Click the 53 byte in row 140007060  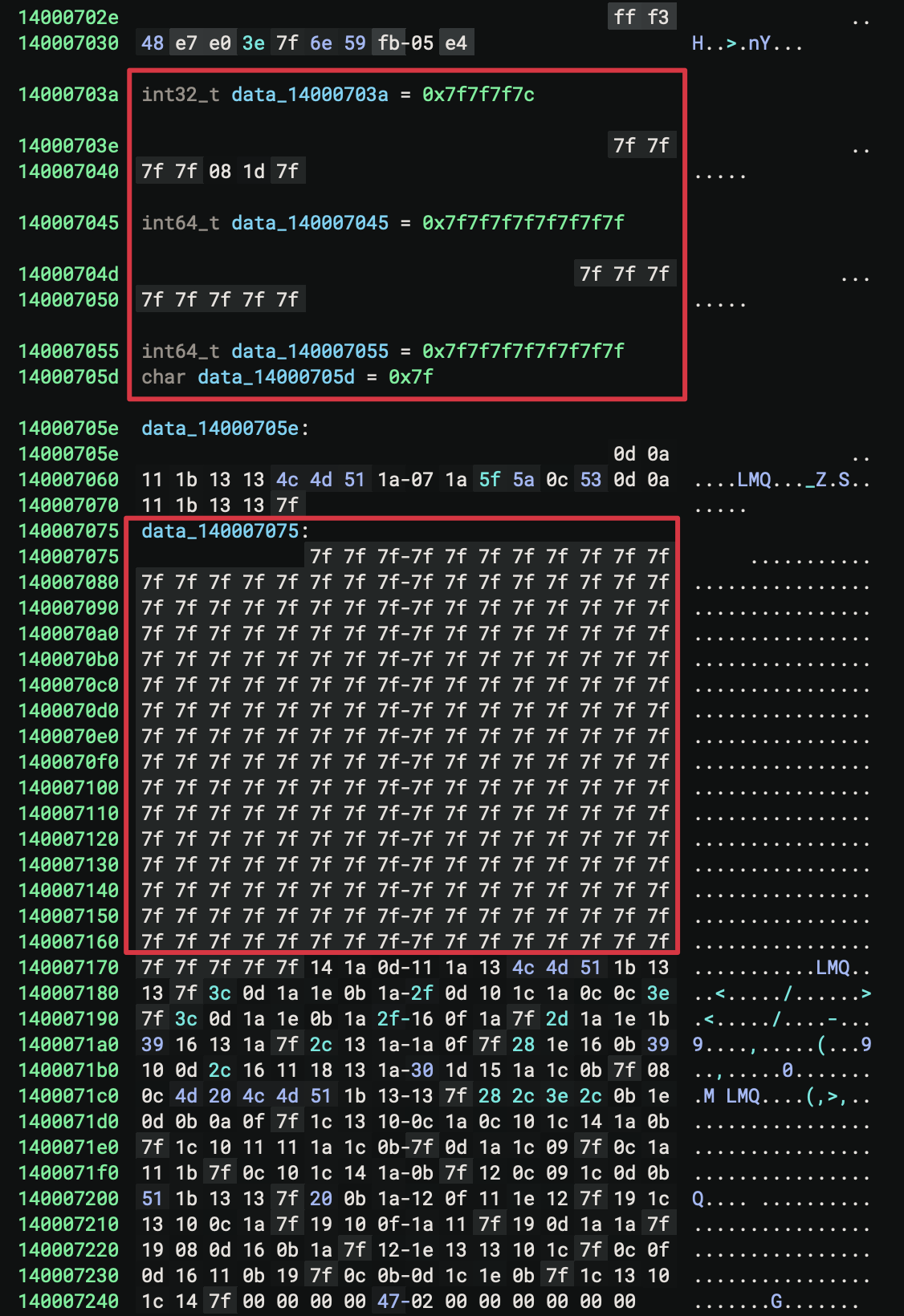tap(591, 479)
